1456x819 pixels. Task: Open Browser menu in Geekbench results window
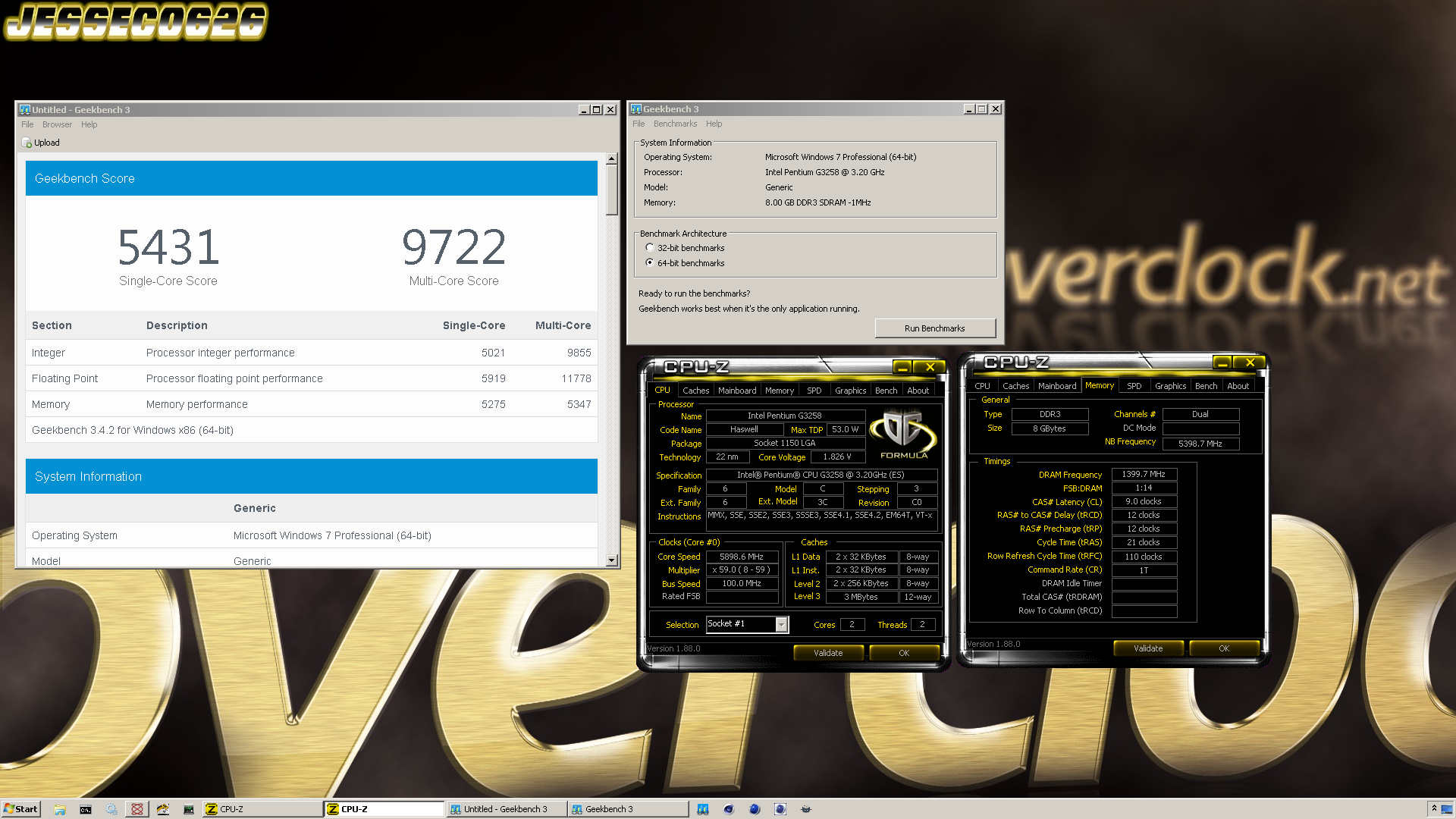pos(57,124)
